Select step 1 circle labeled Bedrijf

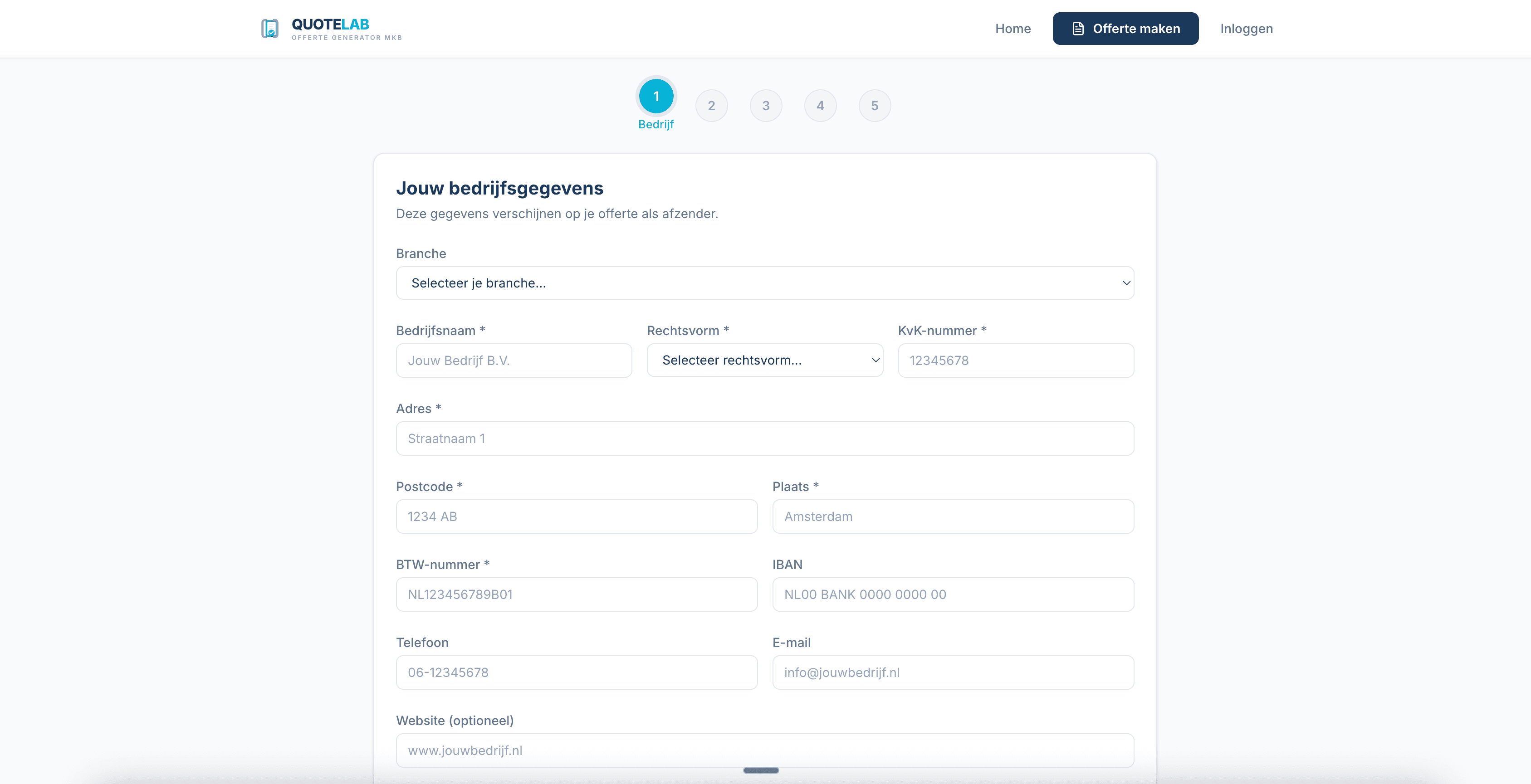(x=655, y=96)
